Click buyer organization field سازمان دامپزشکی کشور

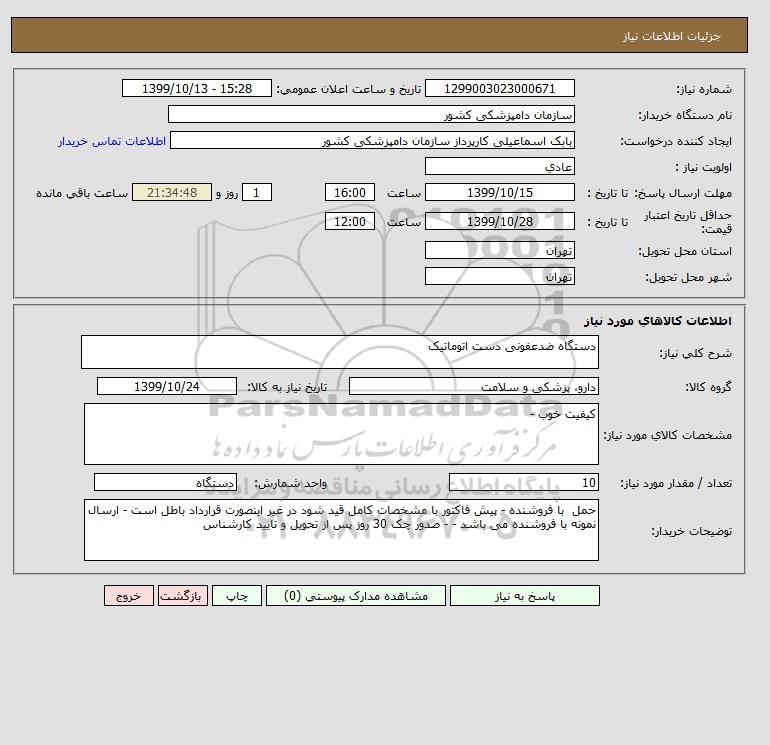pyautogui.click(x=371, y=114)
